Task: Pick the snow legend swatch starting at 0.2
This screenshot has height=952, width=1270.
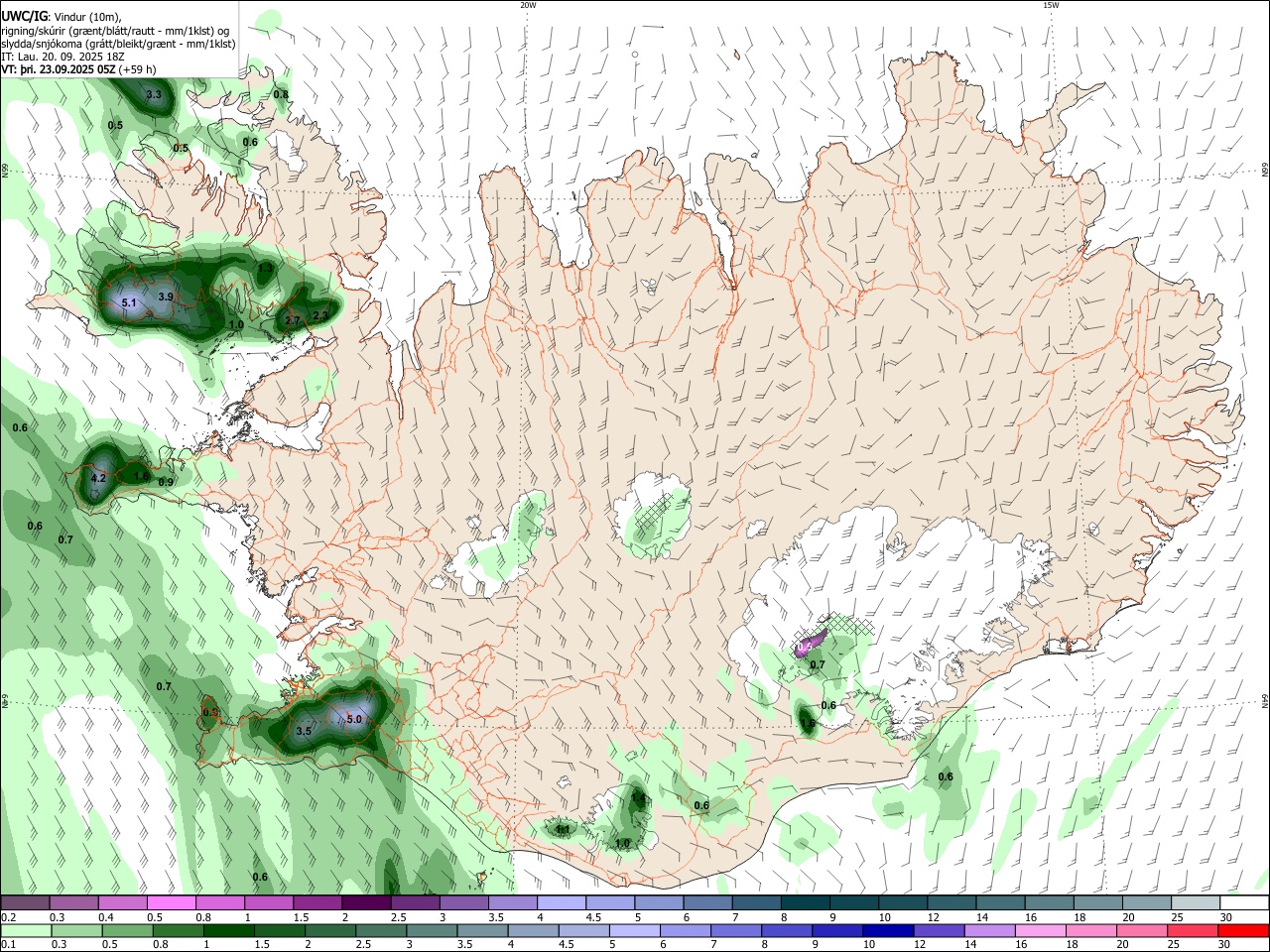Action: pos(25,902)
